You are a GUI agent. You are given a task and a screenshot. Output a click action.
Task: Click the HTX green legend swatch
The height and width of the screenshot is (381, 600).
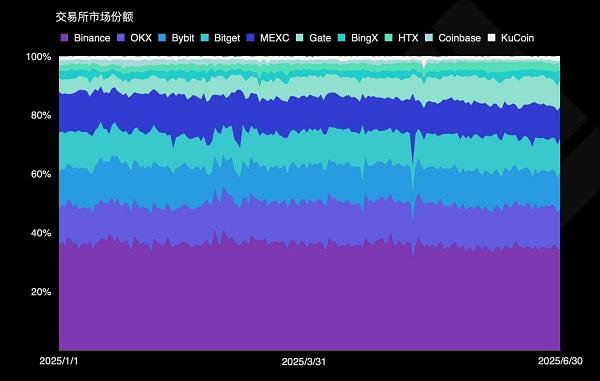coord(389,38)
